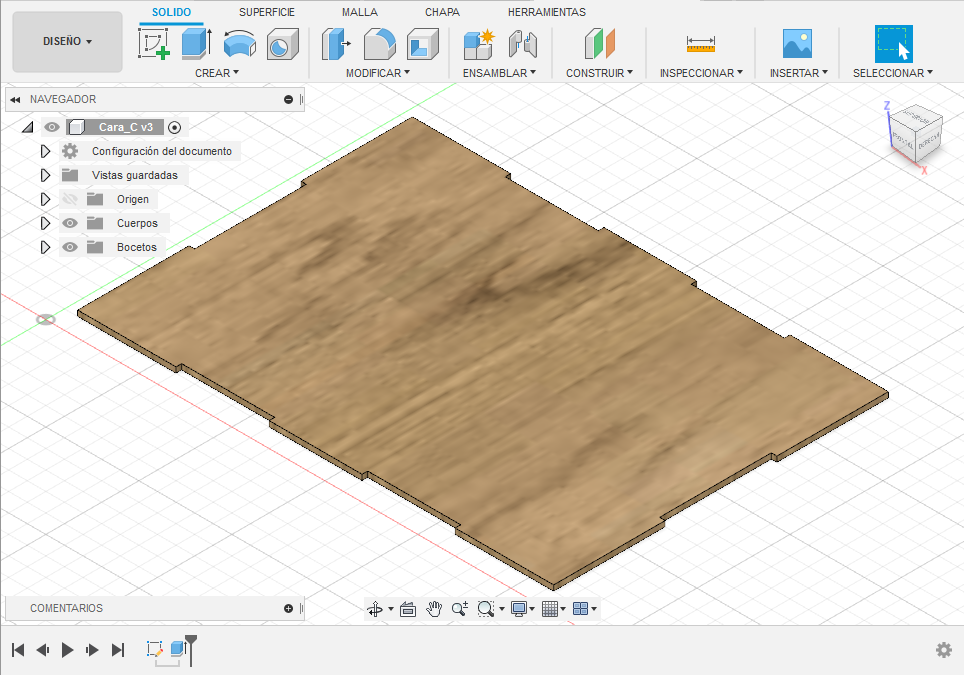Switch to the SUPERFICIE tab
This screenshot has height=675, width=964.
coord(267,12)
